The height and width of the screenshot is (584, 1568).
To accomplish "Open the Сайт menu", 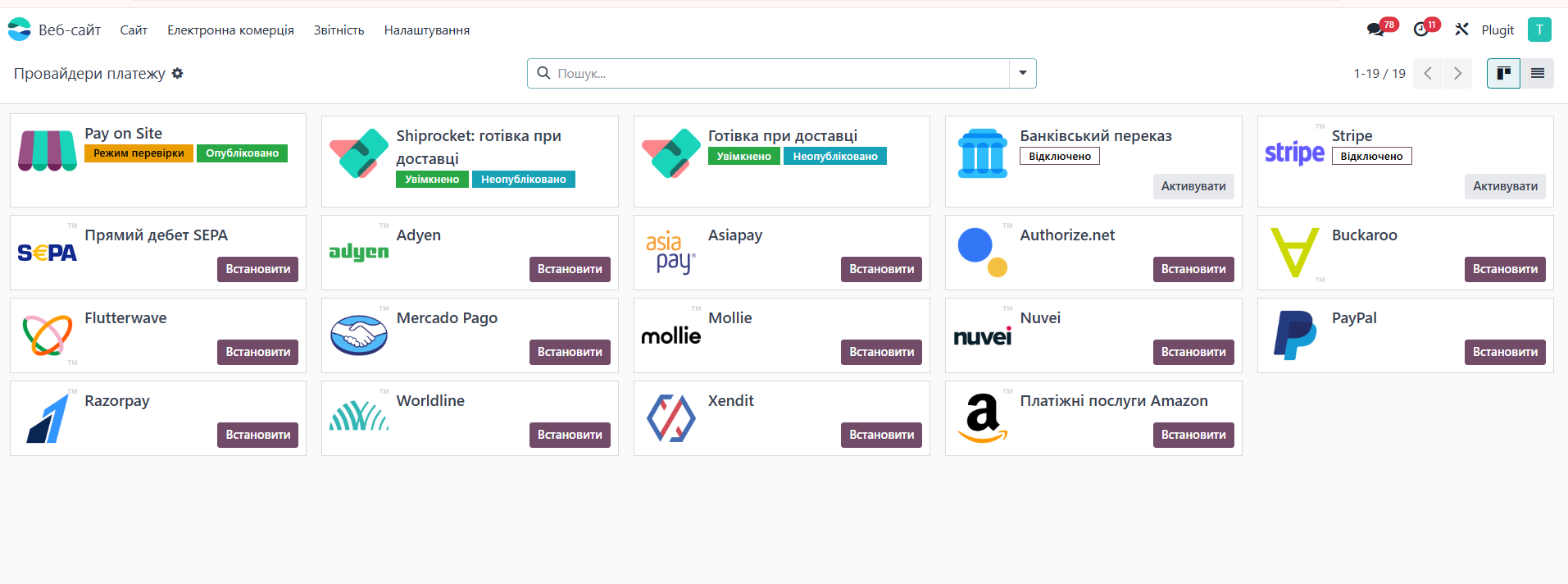I will point(134,30).
